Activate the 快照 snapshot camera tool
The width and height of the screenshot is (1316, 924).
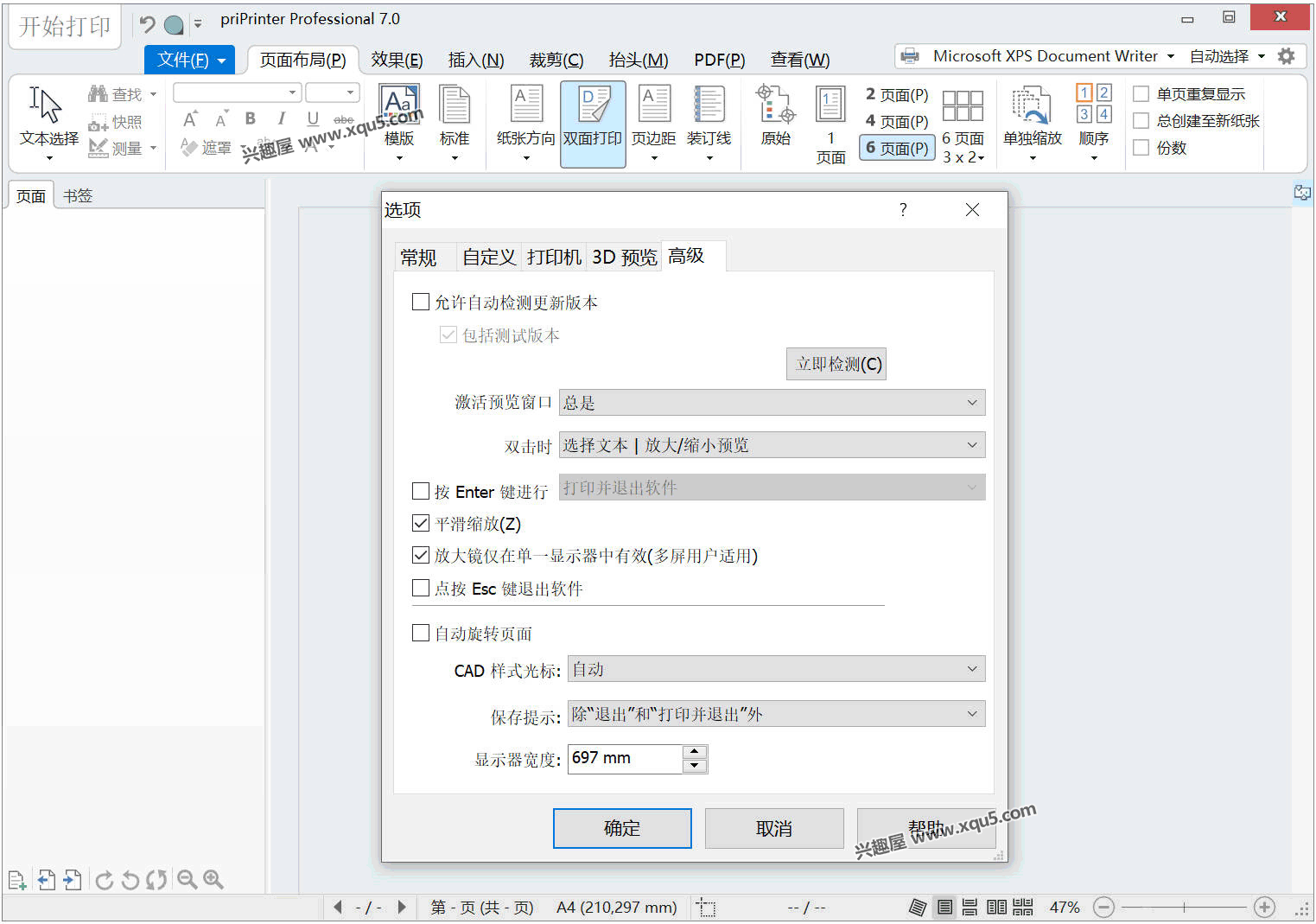click(115, 122)
